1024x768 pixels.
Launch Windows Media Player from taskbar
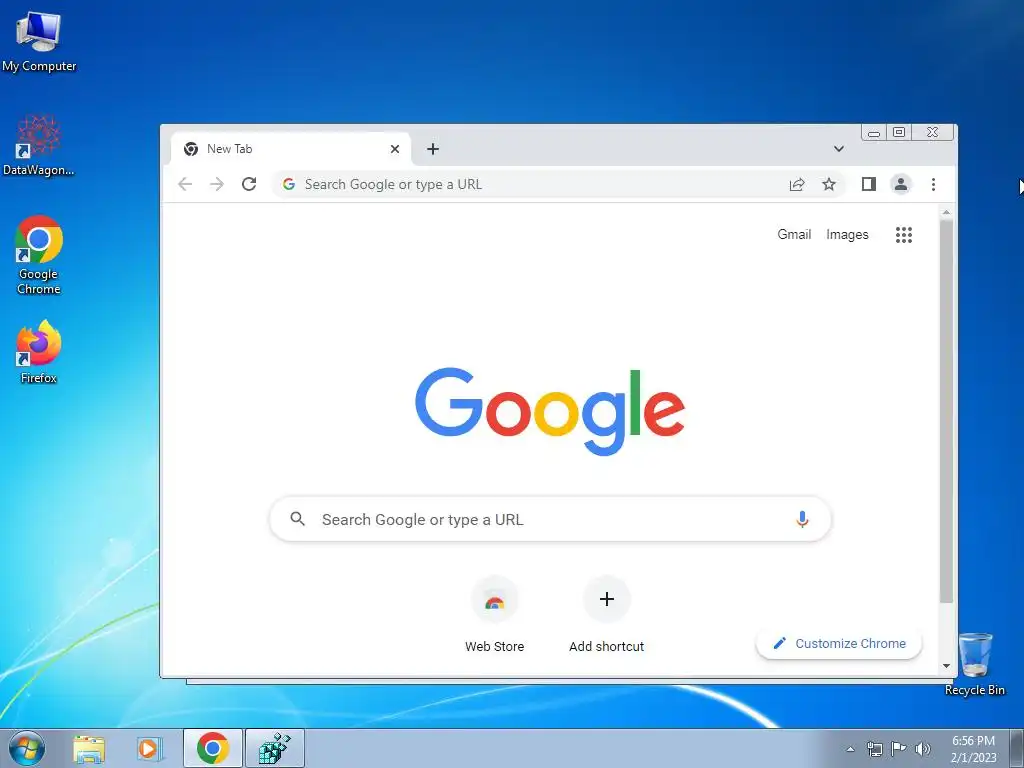point(150,748)
